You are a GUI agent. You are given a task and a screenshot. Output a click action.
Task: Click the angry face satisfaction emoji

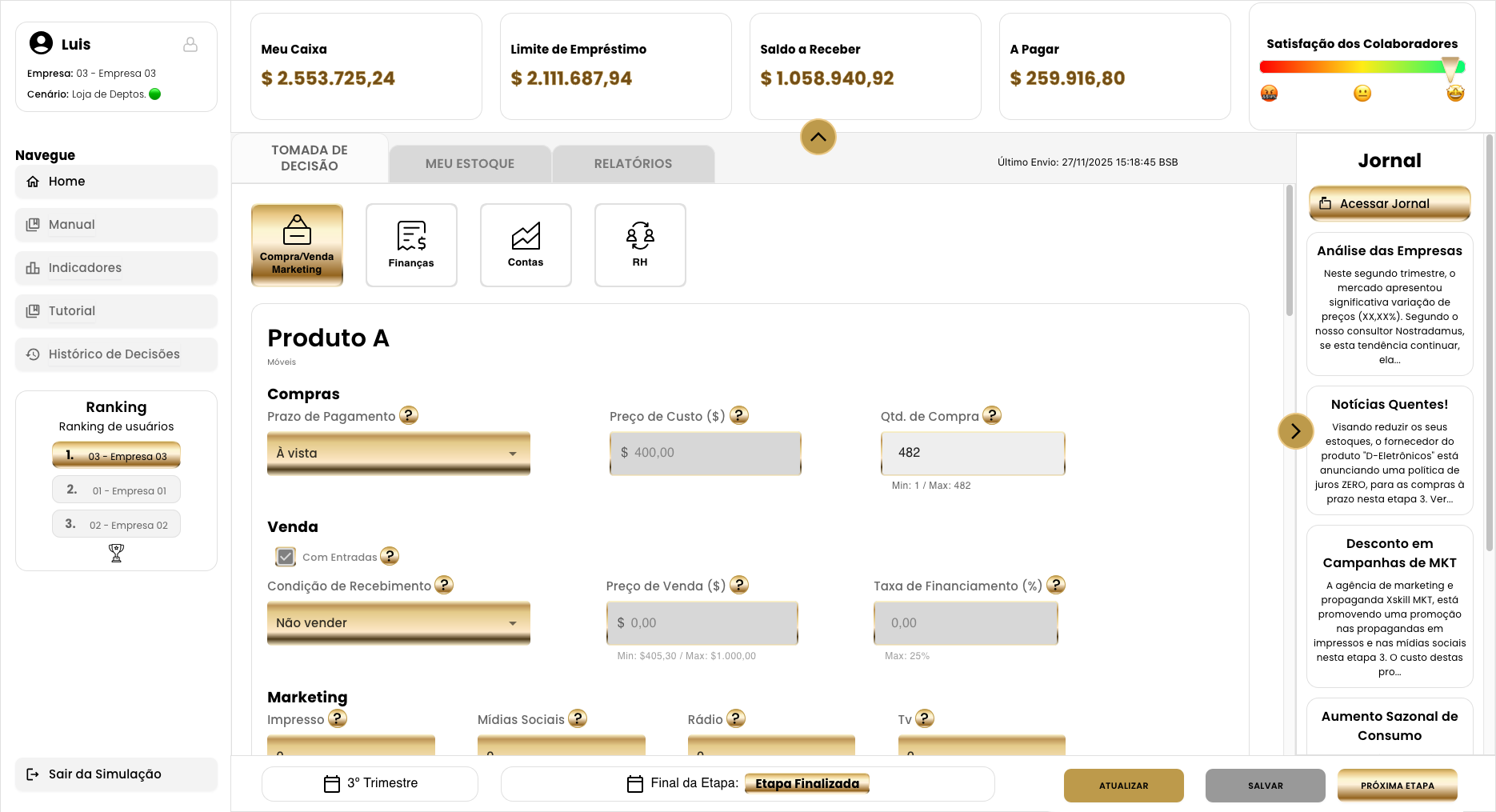[x=1269, y=94]
